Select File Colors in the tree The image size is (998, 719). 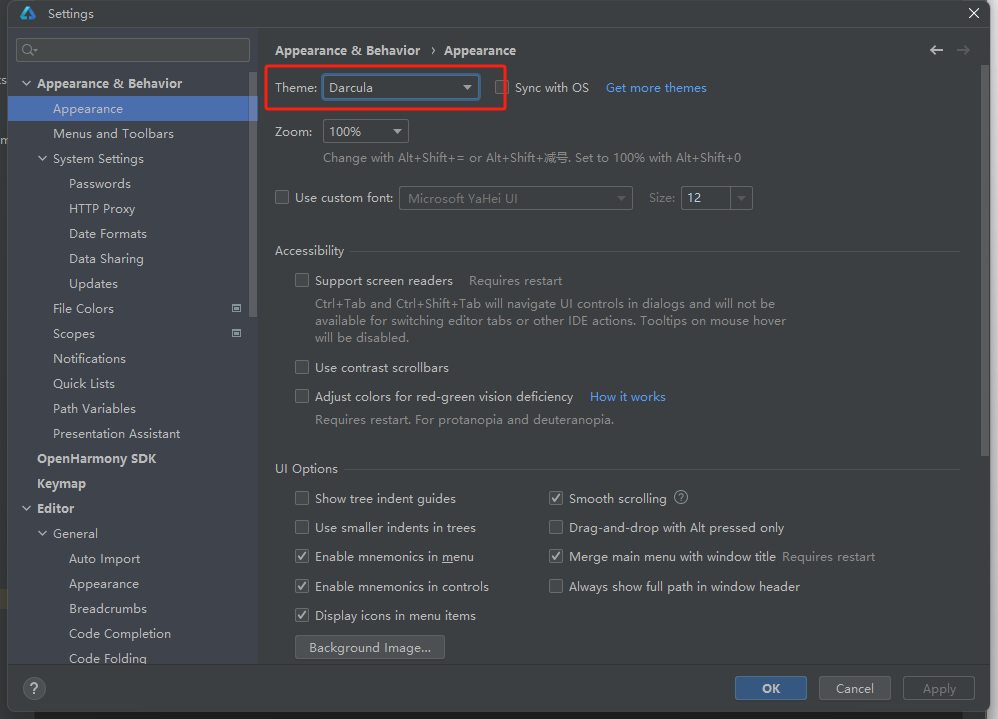pyautogui.click(x=83, y=309)
